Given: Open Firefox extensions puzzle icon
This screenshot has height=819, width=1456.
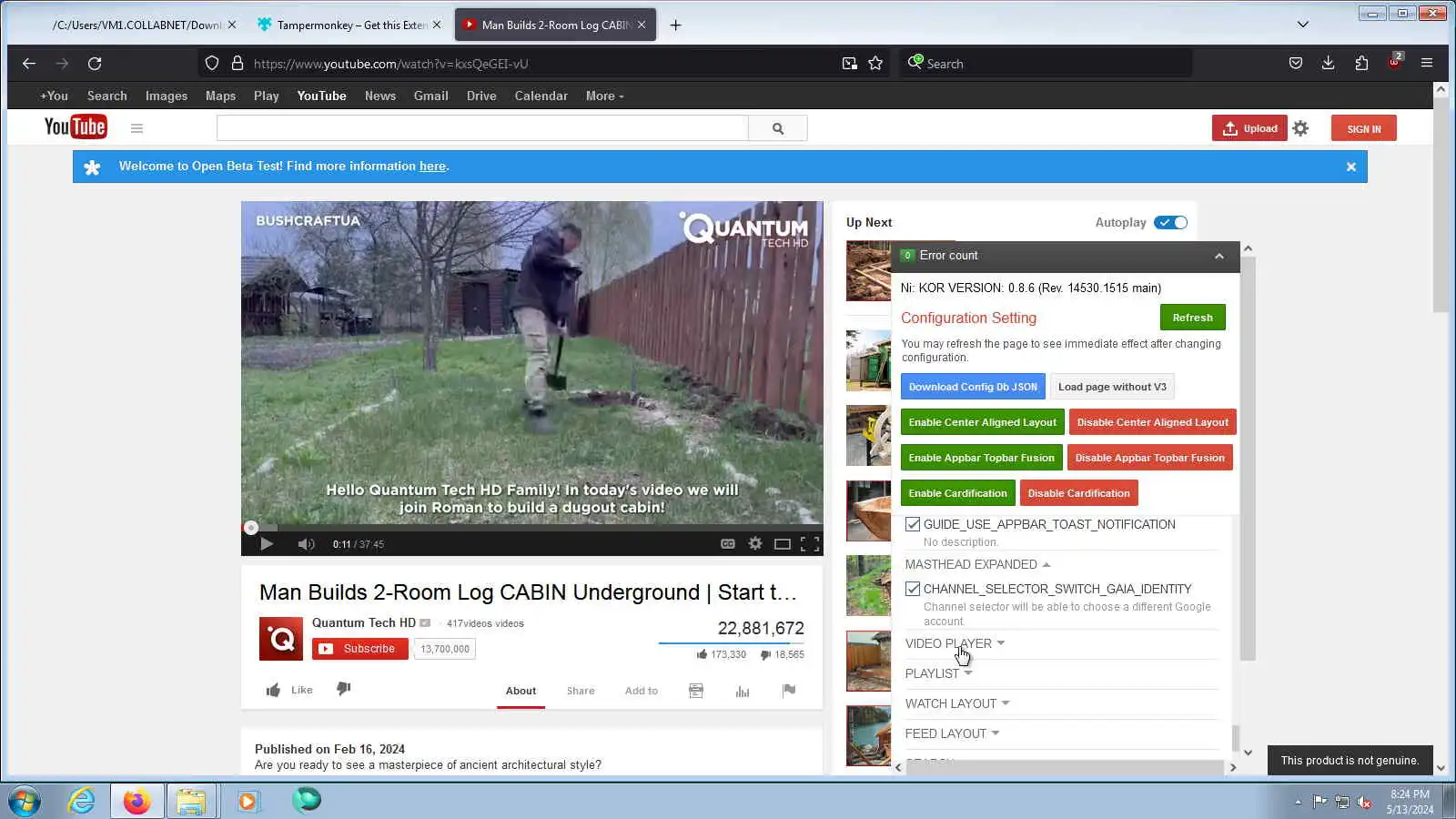Looking at the screenshot, I should tap(1361, 64).
